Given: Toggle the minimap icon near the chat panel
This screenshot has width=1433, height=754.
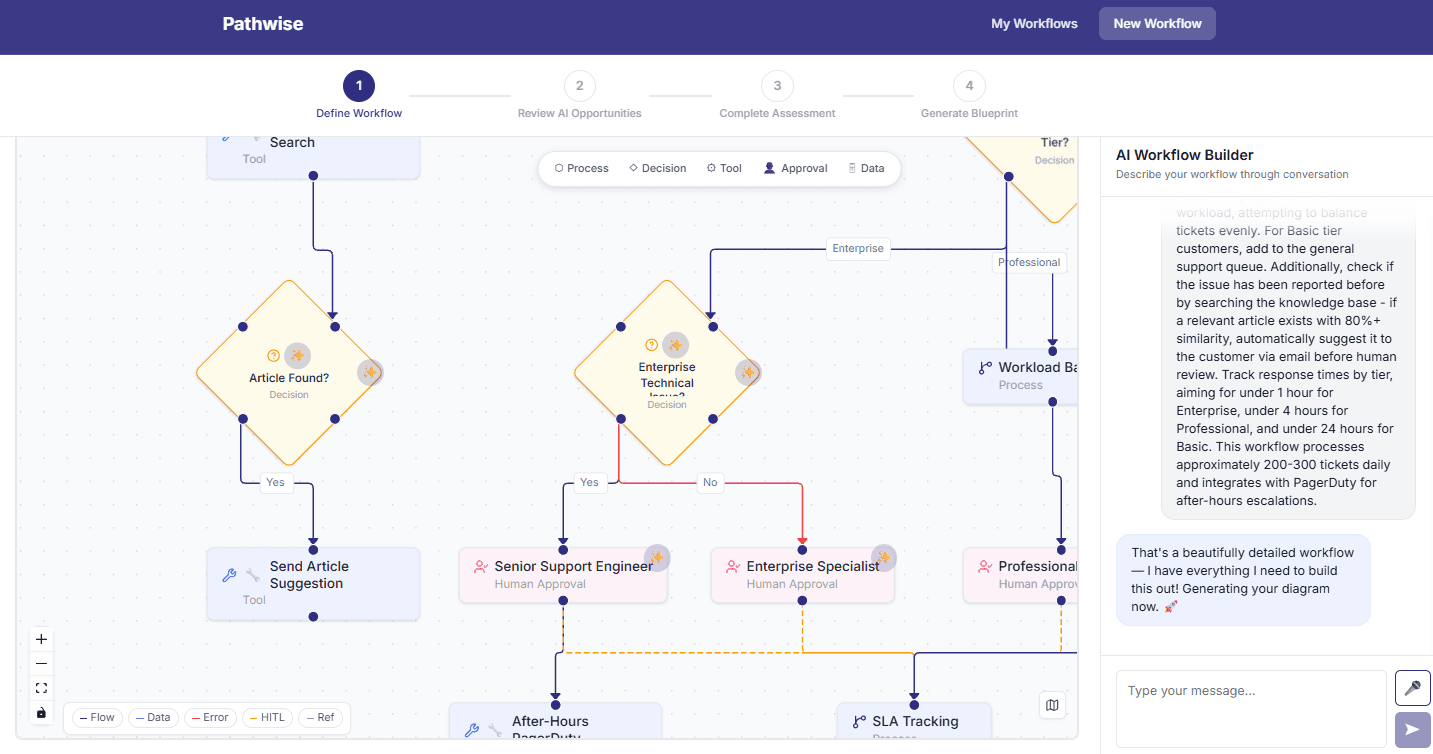Looking at the screenshot, I should tap(1052, 705).
